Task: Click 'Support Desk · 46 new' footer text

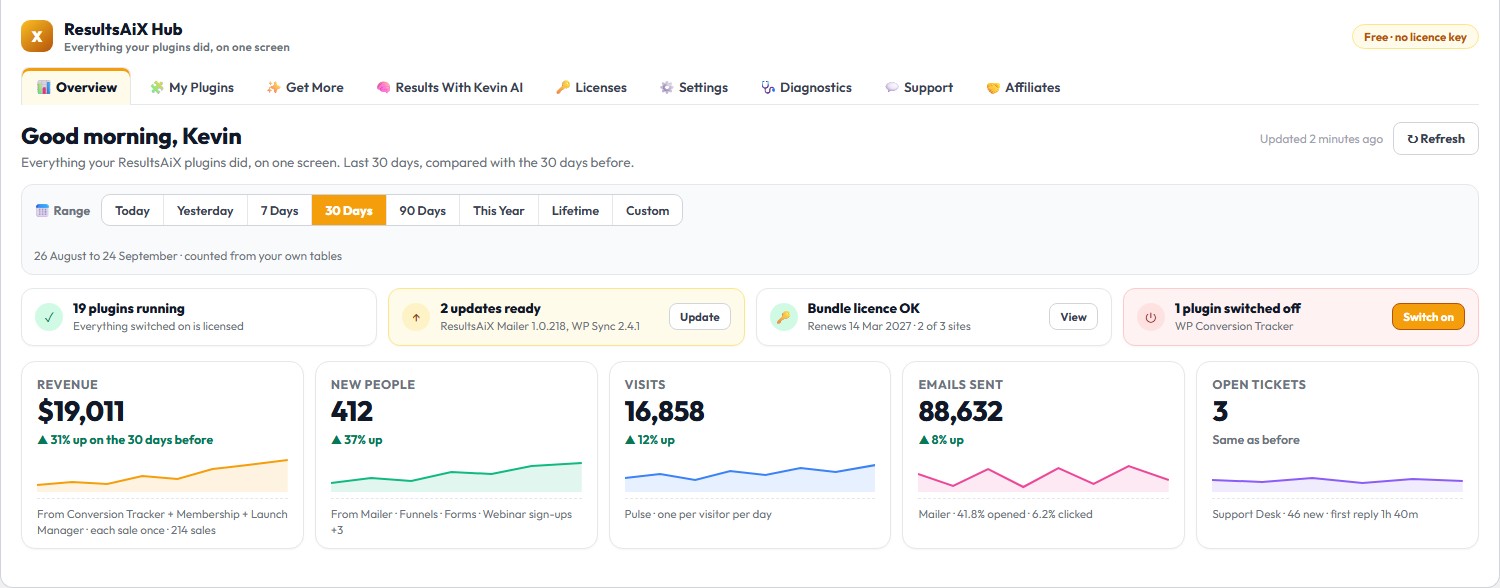Action: tap(1258, 515)
